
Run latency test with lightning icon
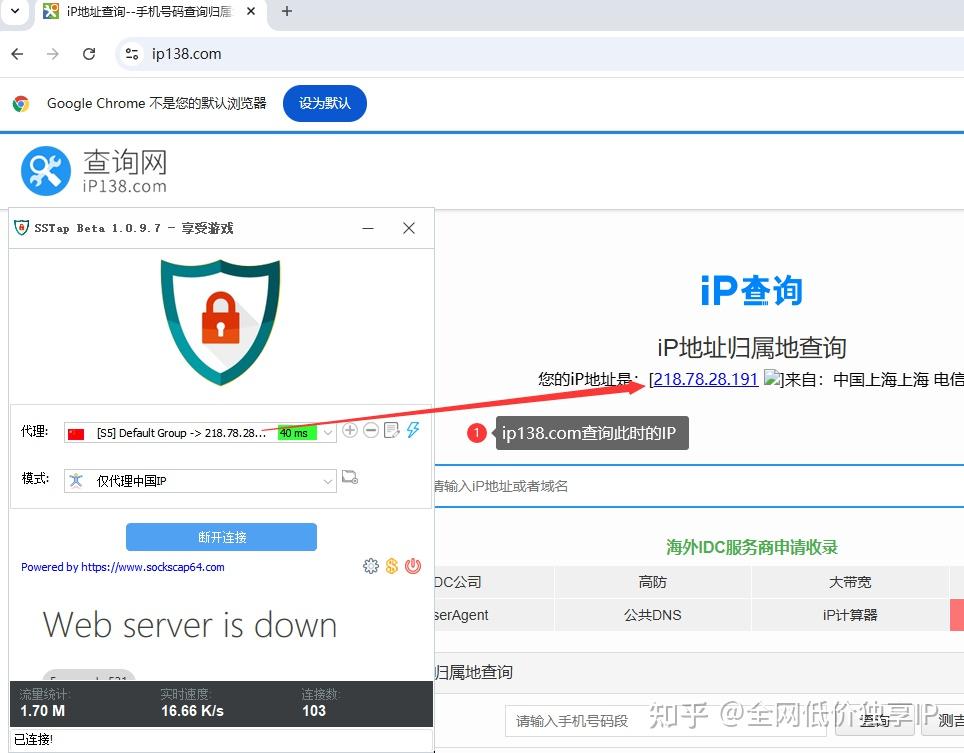coord(413,429)
